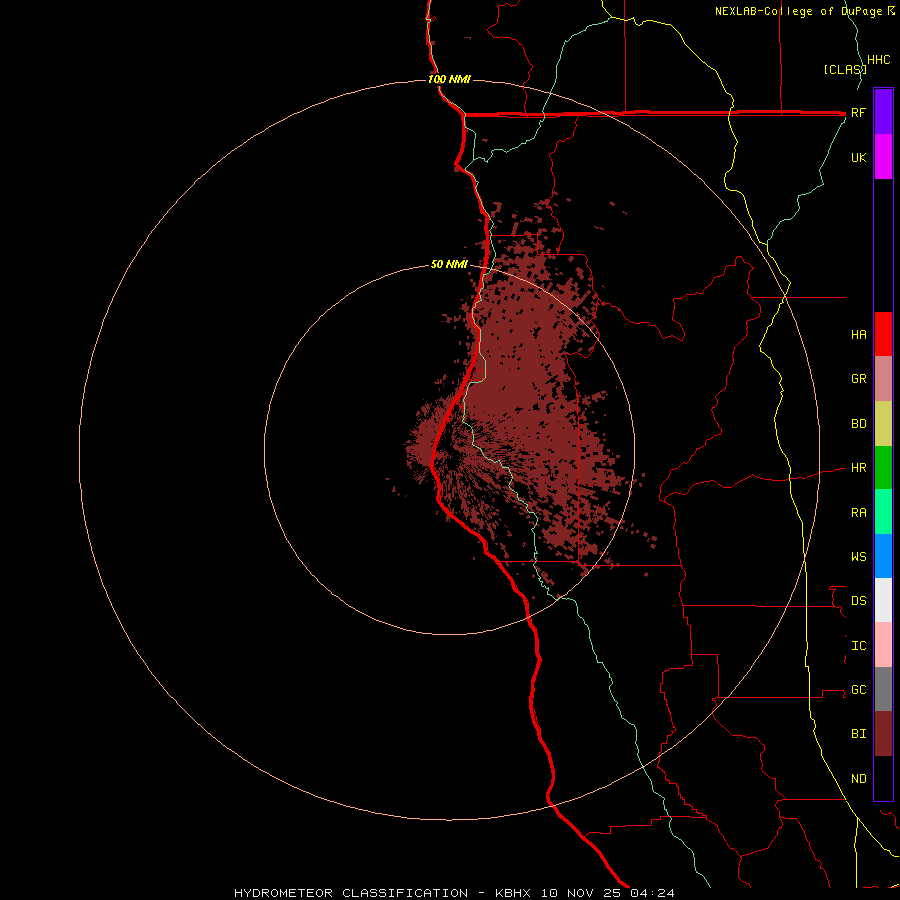This screenshot has height=900, width=900.
Task: Click the [CLAS] label
Action: click(x=844, y=69)
